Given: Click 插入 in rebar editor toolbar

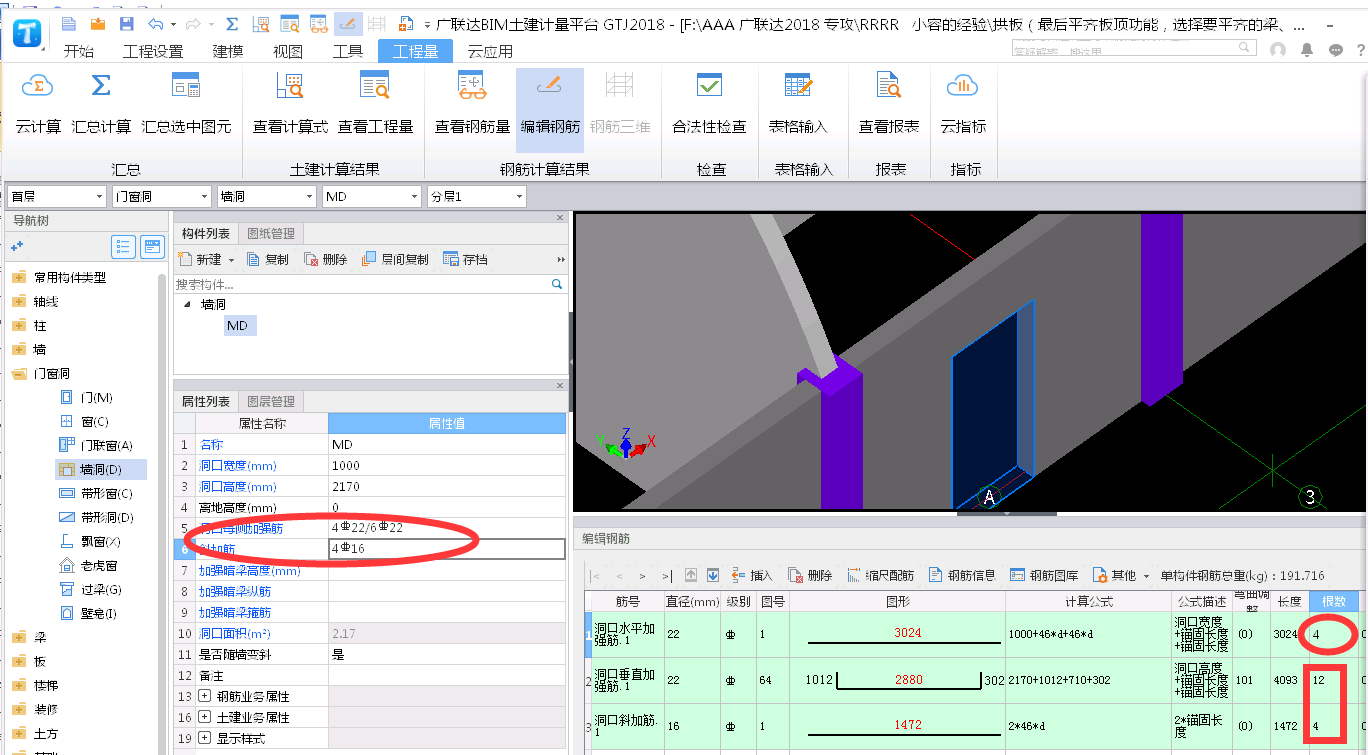Looking at the screenshot, I should point(752,575).
